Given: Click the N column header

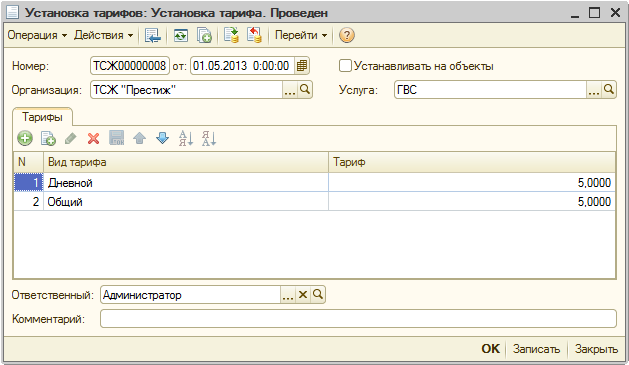Looking at the screenshot, I should coord(28,162).
